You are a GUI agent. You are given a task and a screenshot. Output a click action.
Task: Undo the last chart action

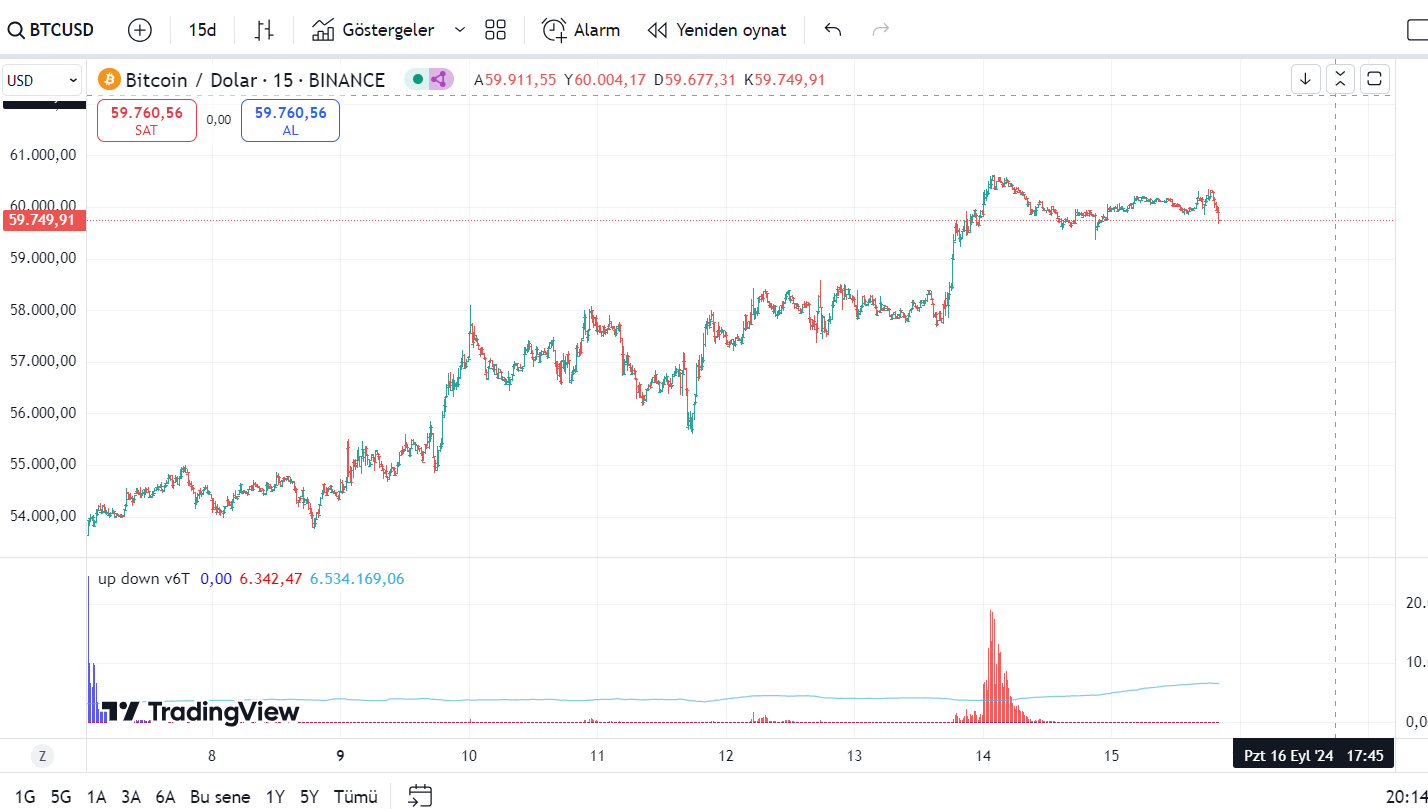coord(833,30)
